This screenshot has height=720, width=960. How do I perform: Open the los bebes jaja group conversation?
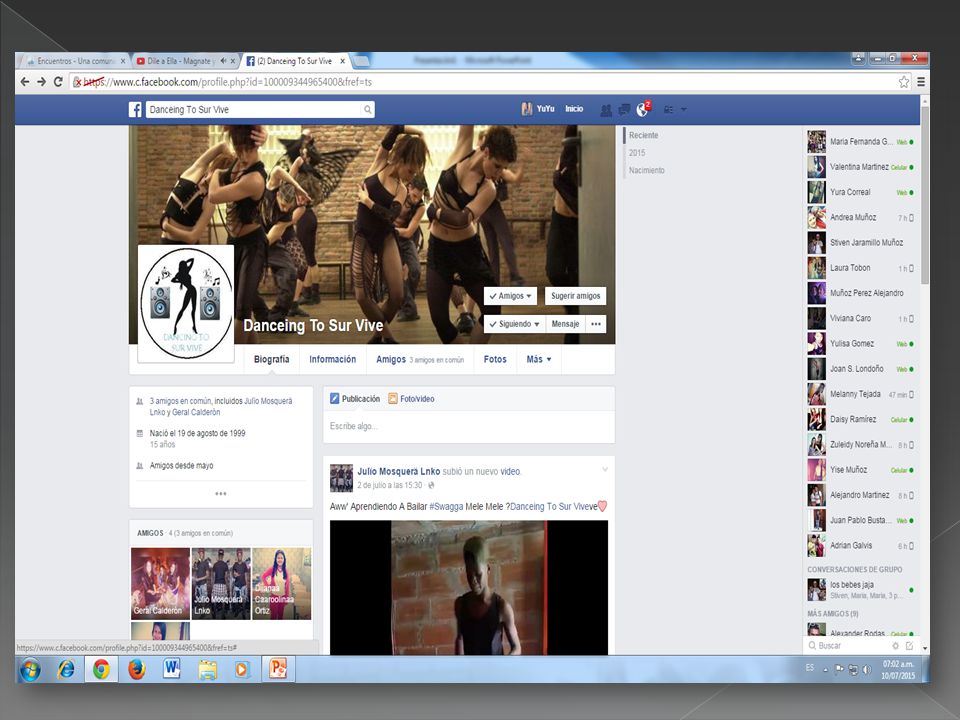pos(861,590)
